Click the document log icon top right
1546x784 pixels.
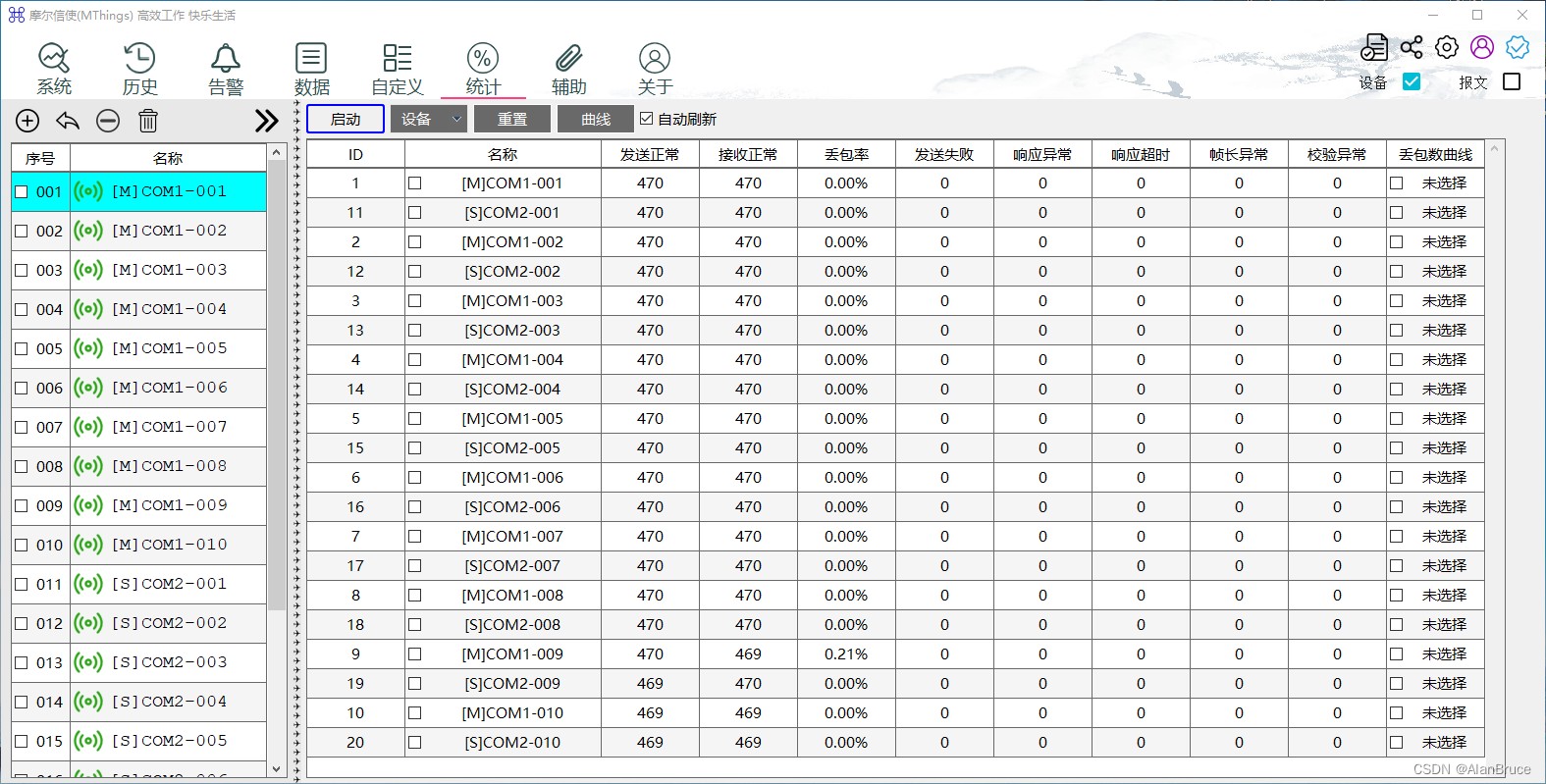1375,47
